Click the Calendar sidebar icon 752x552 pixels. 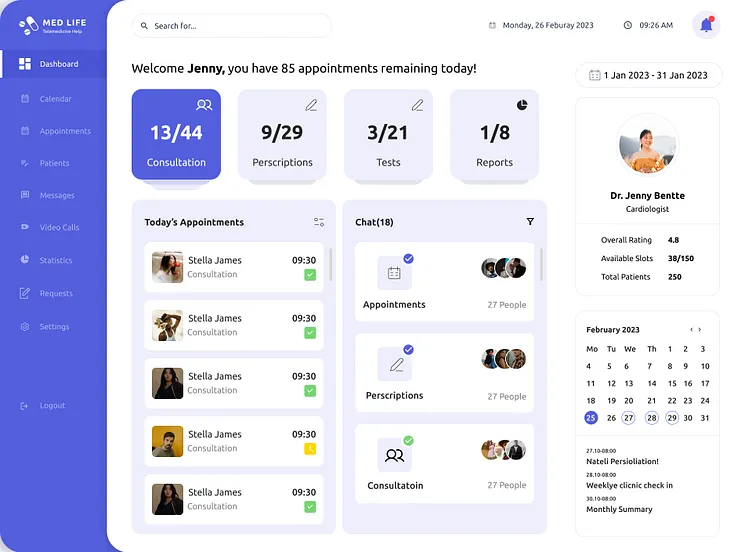click(25, 98)
